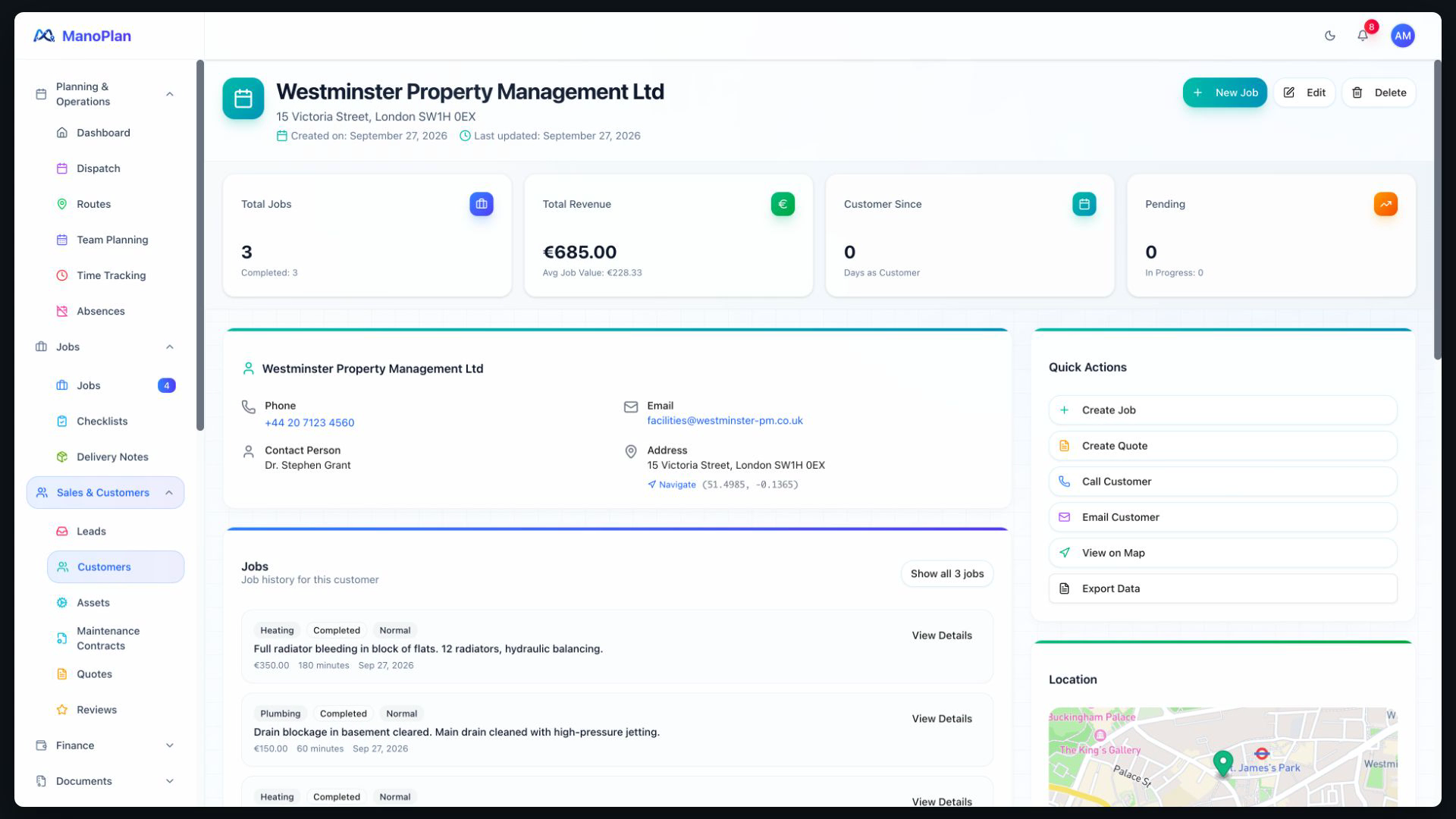1456x819 pixels.
Task: Toggle dark mode moon icon
Action: pos(1329,36)
